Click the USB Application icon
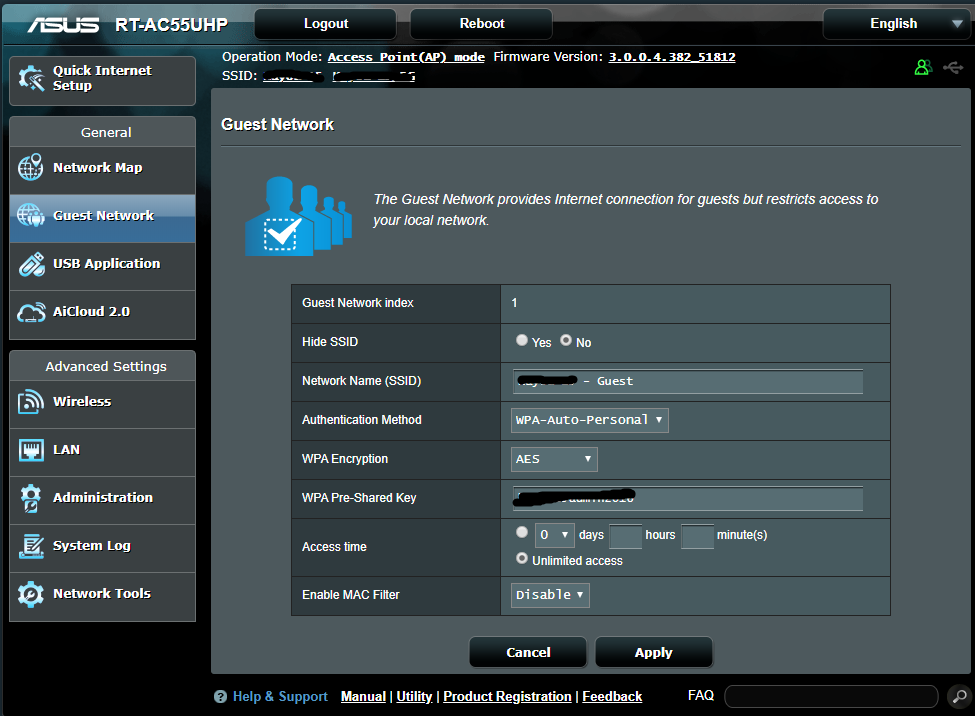Screen dimensions: 975x716 coord(31,264)
